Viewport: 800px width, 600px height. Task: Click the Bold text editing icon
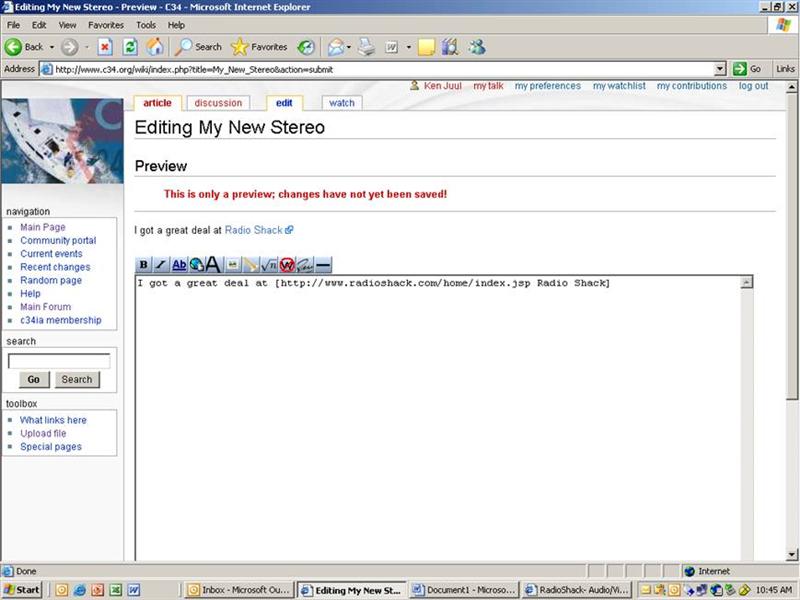[x=143, y=265]
